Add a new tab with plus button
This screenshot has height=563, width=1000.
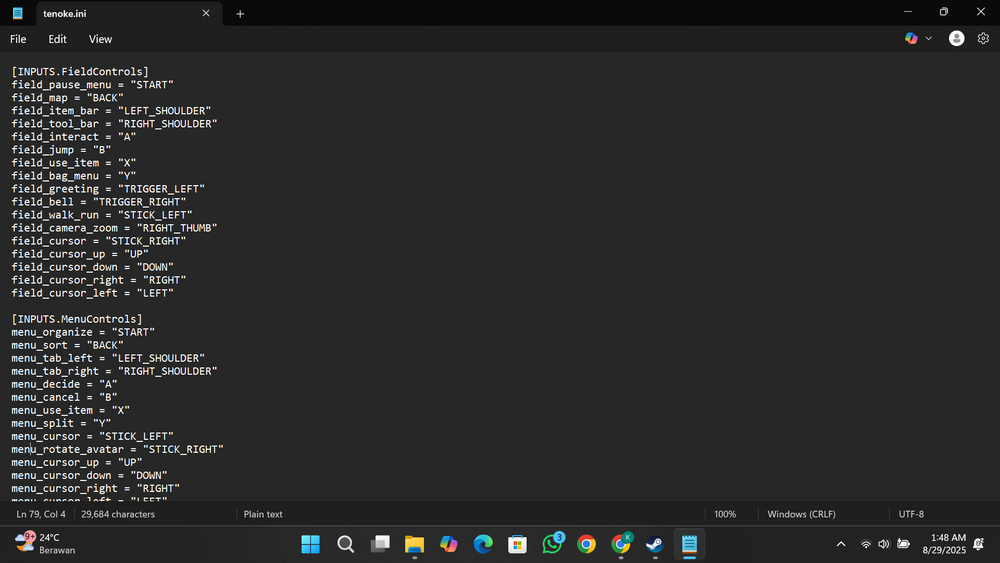click(x=240, y=14)
